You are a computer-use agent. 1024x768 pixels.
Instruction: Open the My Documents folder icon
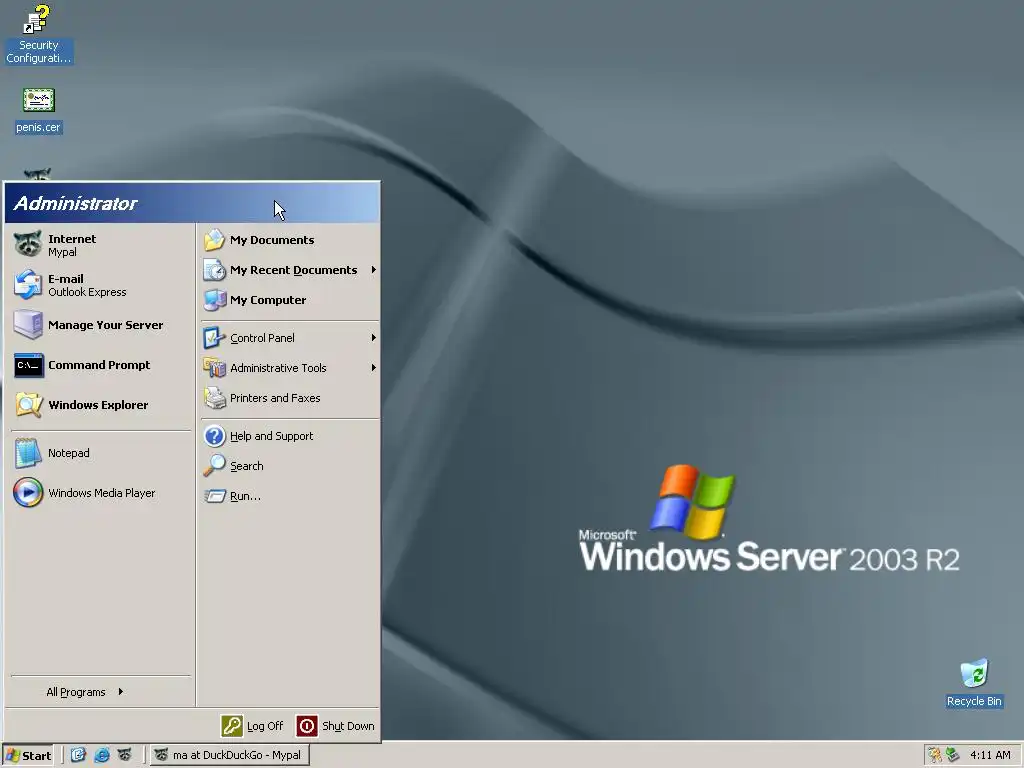(214, 240)
